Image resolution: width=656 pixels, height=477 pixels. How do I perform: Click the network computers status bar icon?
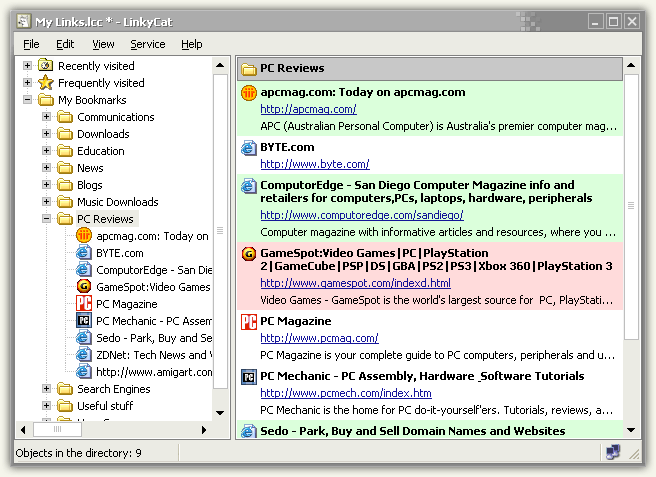[x=613, y=452]
